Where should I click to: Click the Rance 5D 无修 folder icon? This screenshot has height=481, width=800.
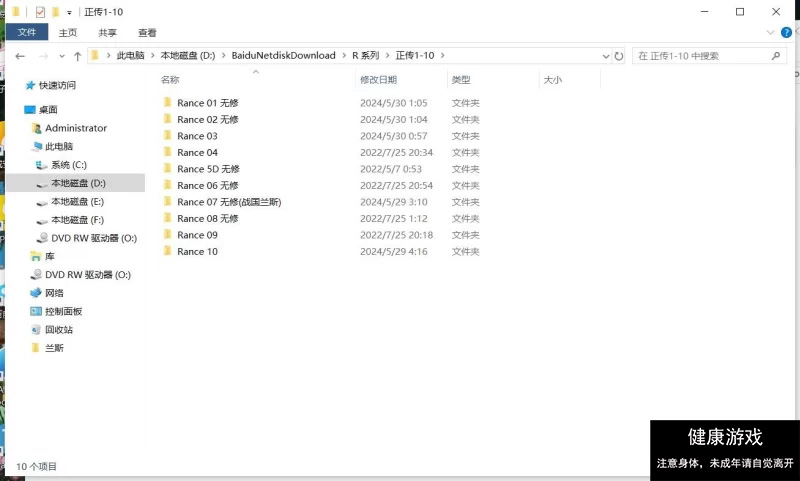click(167, 168)
